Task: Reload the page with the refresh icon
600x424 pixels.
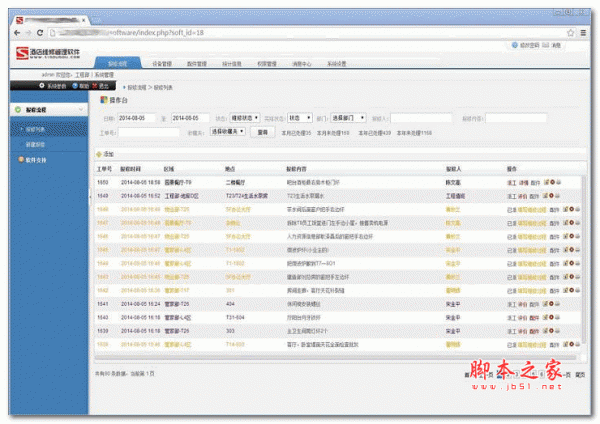Action: (x=40, y=33)
